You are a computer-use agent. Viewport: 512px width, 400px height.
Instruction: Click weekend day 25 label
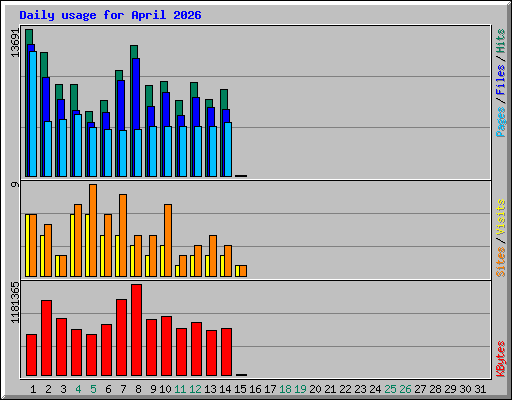(390, 389)
